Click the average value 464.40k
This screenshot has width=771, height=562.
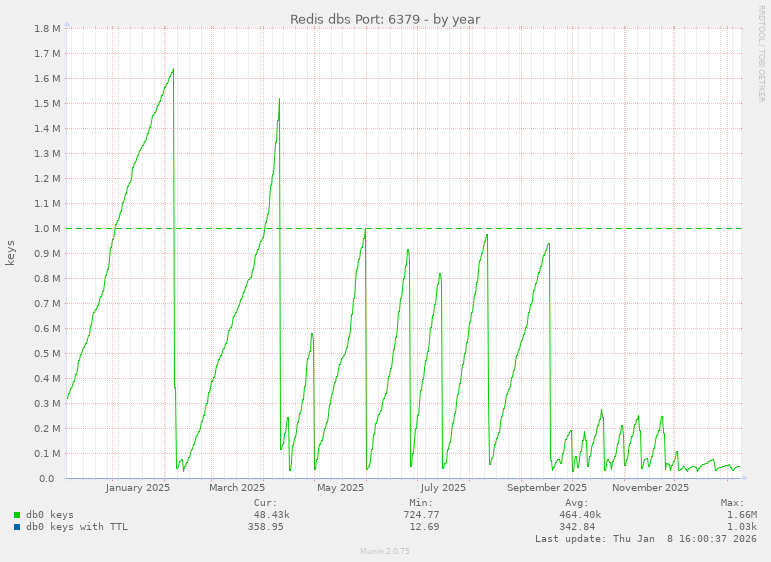(x=580, y=515)
